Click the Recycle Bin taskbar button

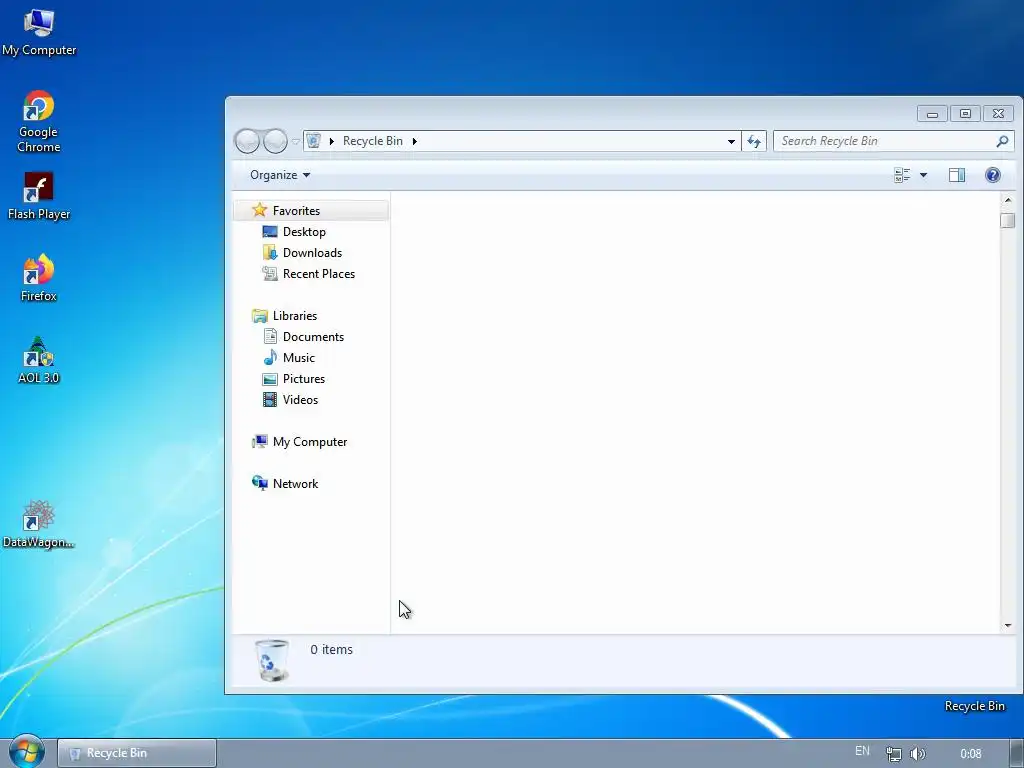tap(136, 753)
